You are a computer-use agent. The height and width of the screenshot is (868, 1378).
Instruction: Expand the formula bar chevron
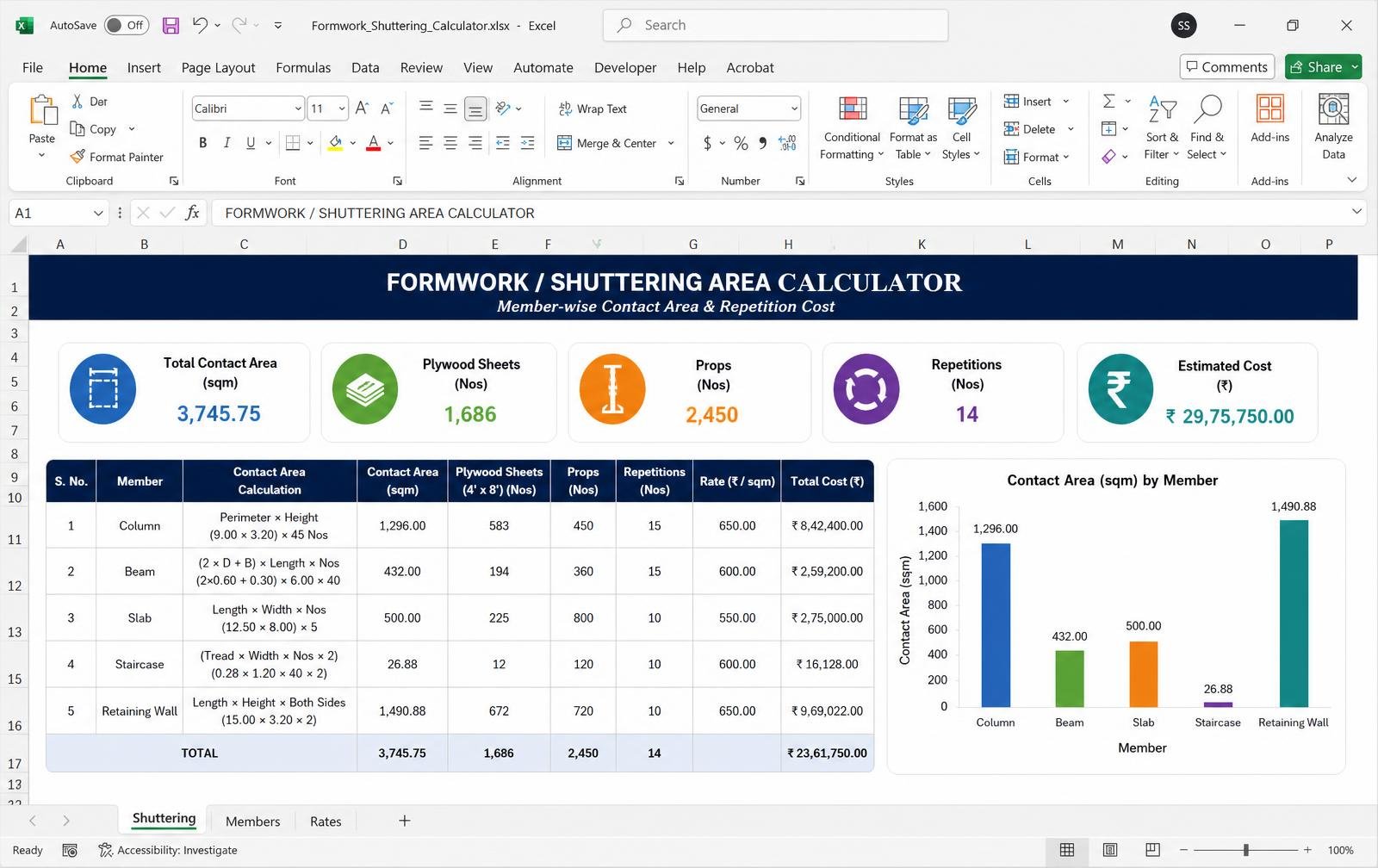[1356, 212]
